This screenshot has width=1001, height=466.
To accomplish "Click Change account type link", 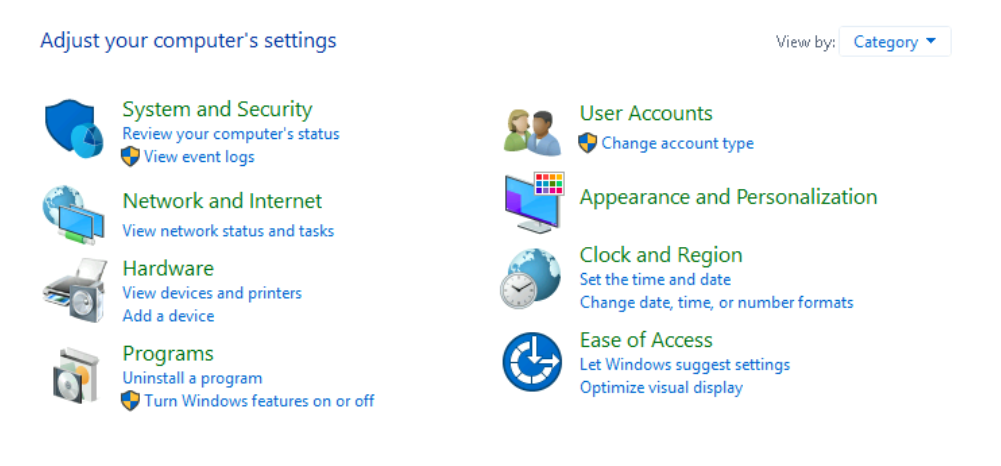I will pyautogui.click(x=677, y=143).
